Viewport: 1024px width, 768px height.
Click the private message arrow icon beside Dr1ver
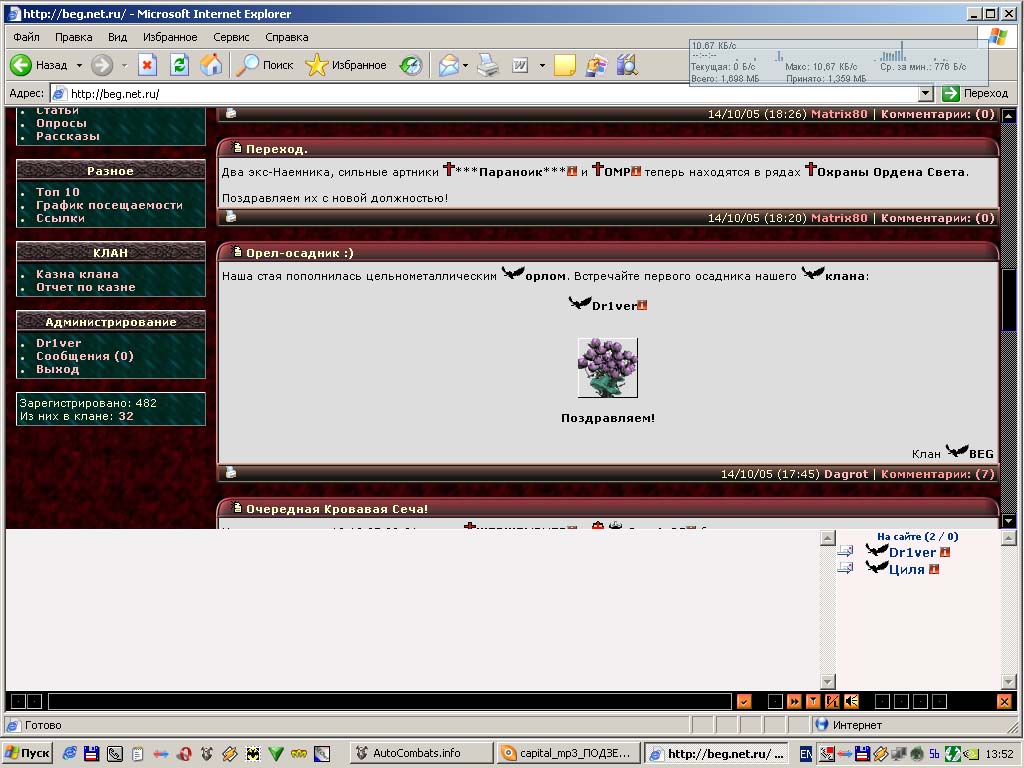coord(846,551)
